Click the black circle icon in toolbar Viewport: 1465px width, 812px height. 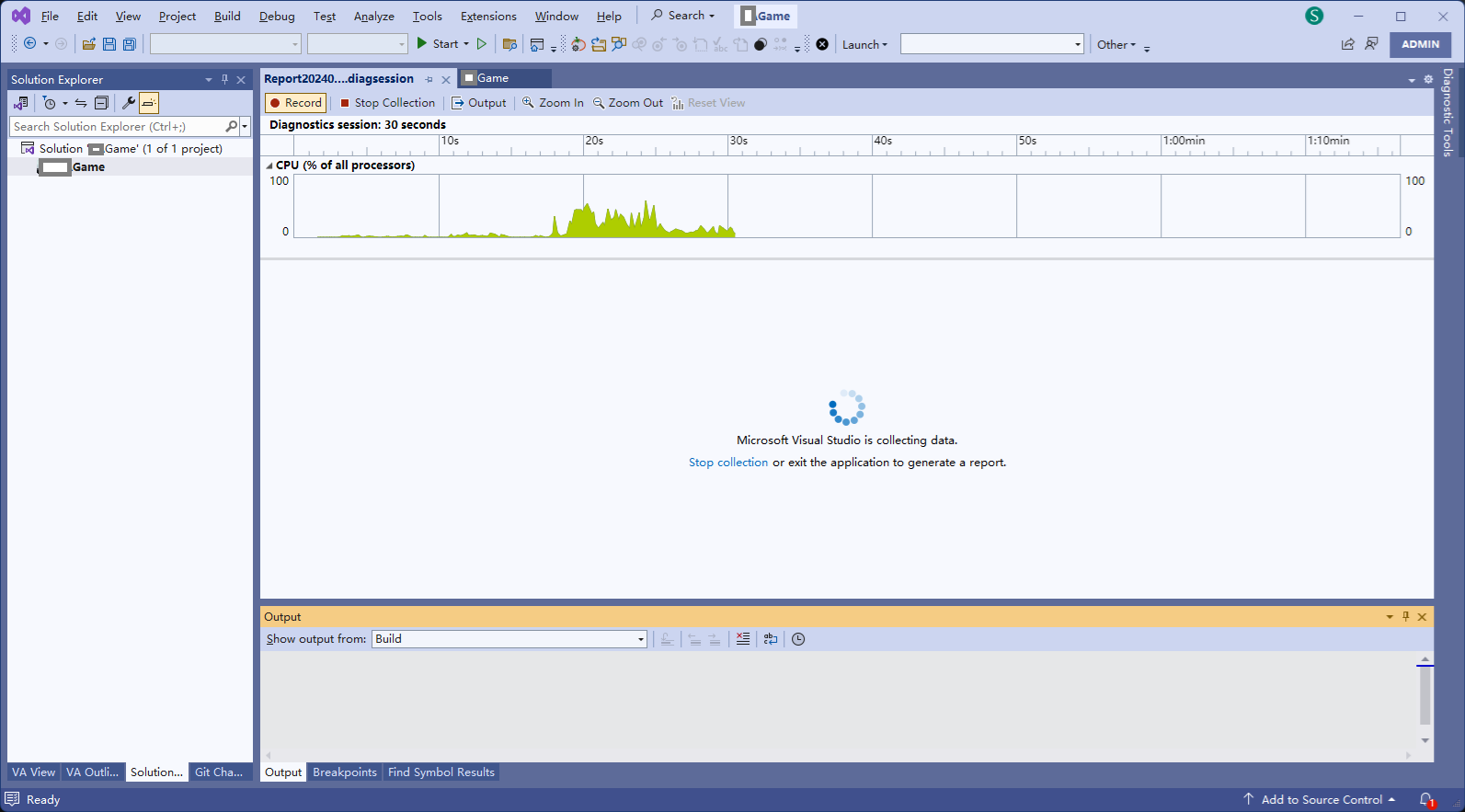[761, 44]
